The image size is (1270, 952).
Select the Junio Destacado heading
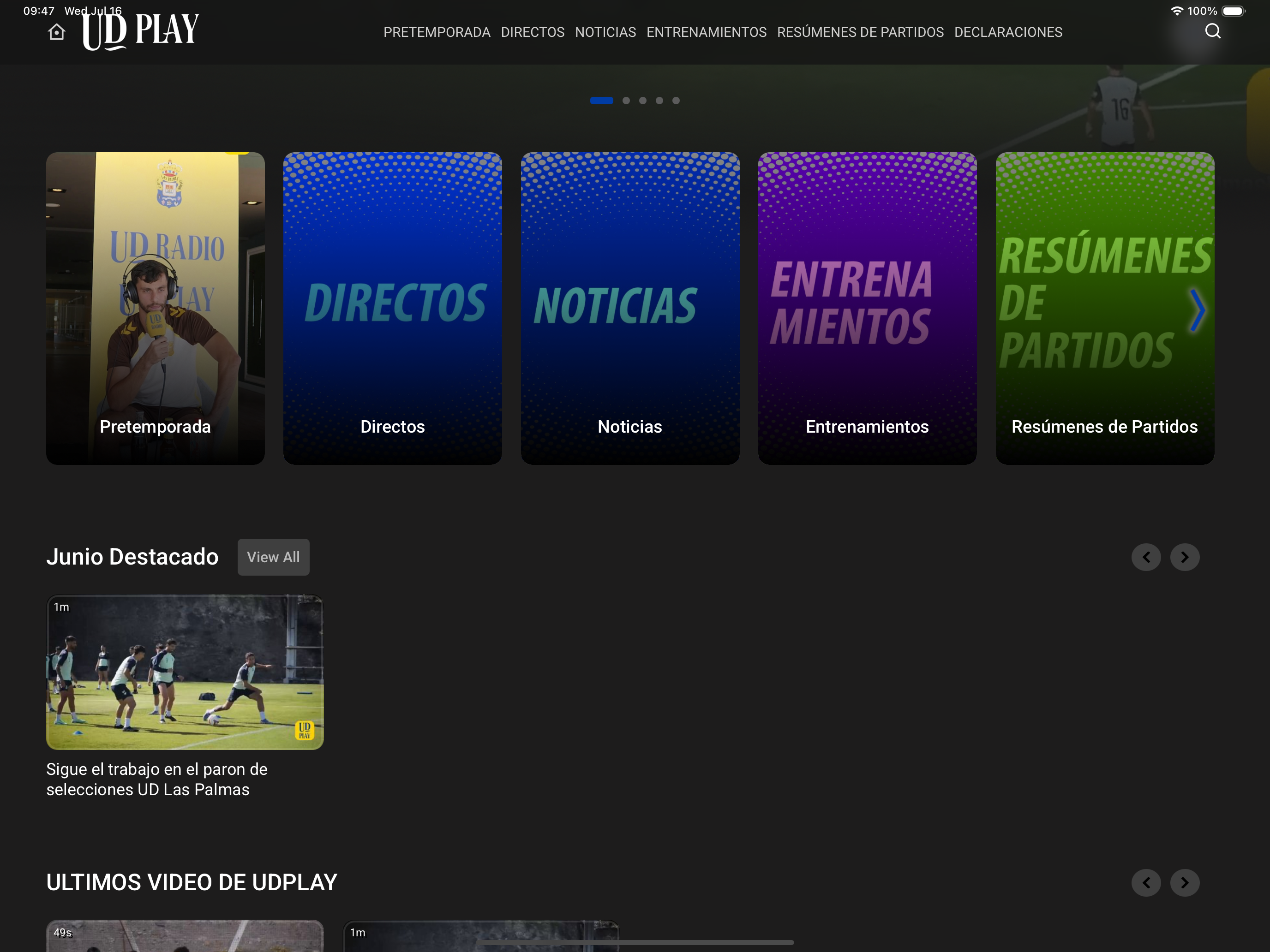coord(132,557)
